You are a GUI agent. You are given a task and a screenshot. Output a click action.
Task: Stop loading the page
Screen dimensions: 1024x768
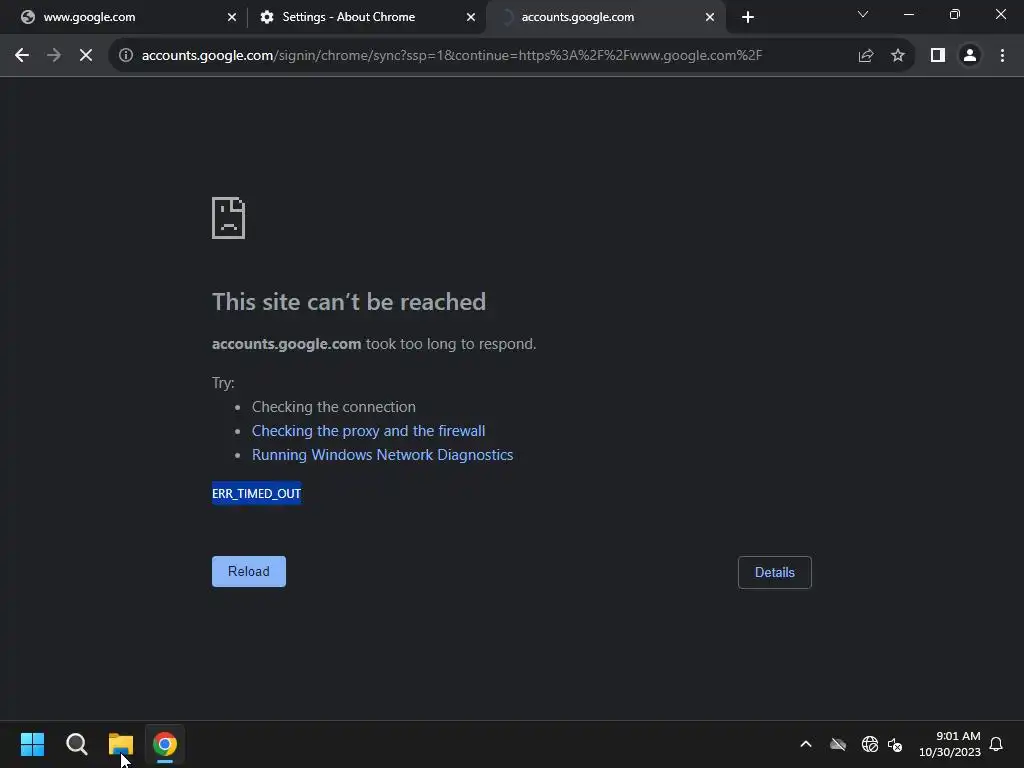pos(86,56)
